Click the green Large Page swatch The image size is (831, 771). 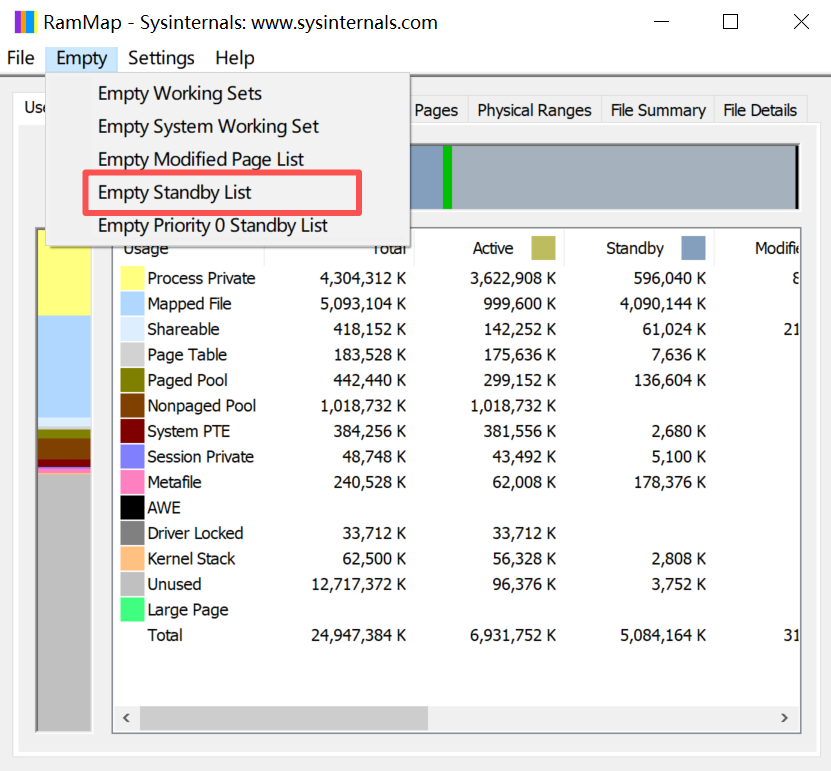132,609
